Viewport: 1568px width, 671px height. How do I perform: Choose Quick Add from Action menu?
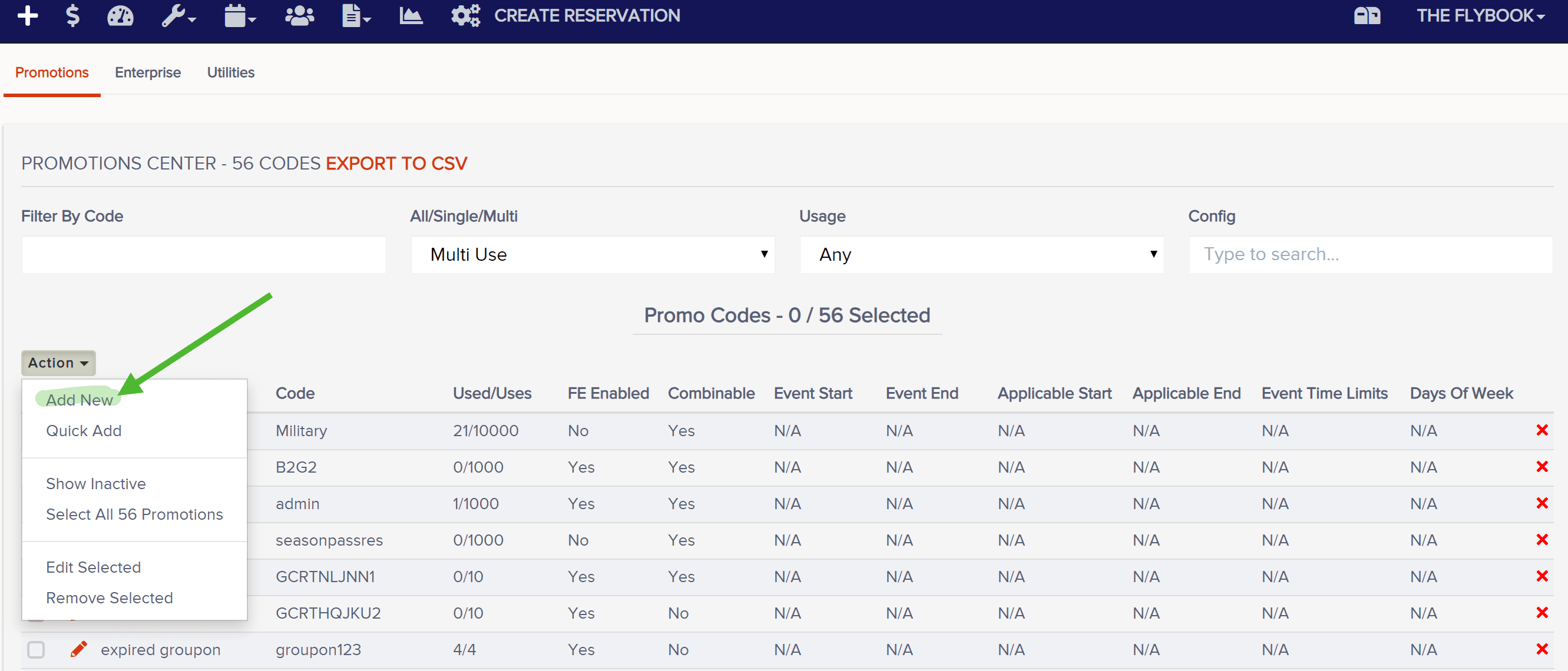pos(84,431)
